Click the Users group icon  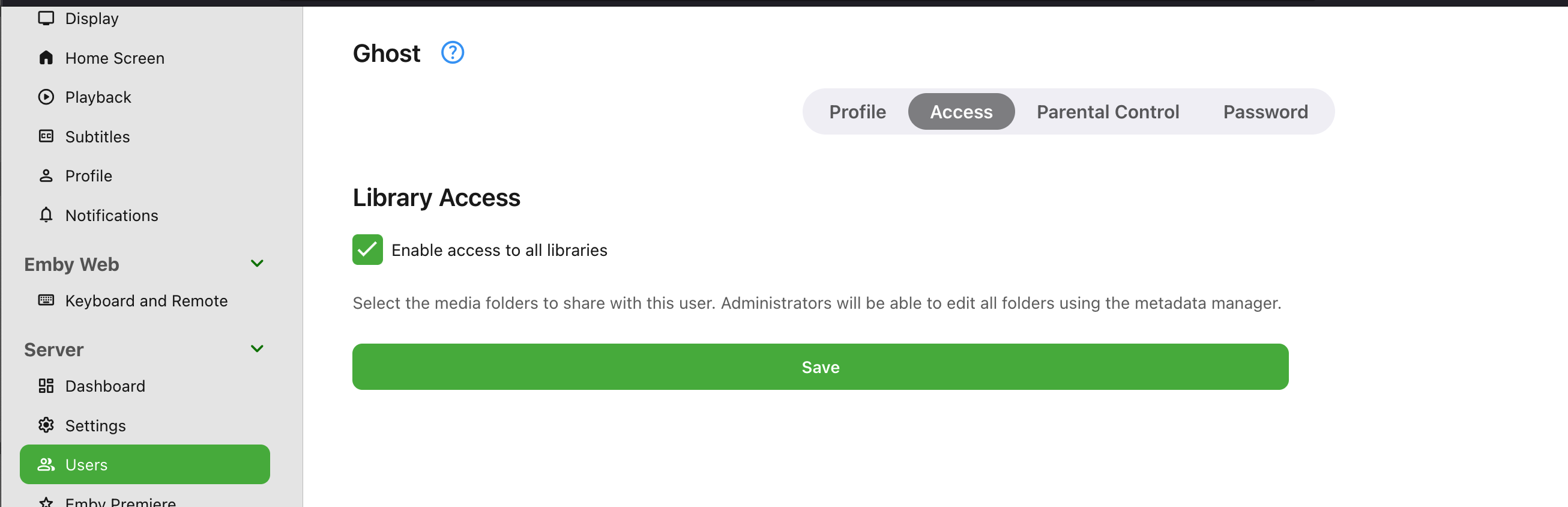pos(46,464)
